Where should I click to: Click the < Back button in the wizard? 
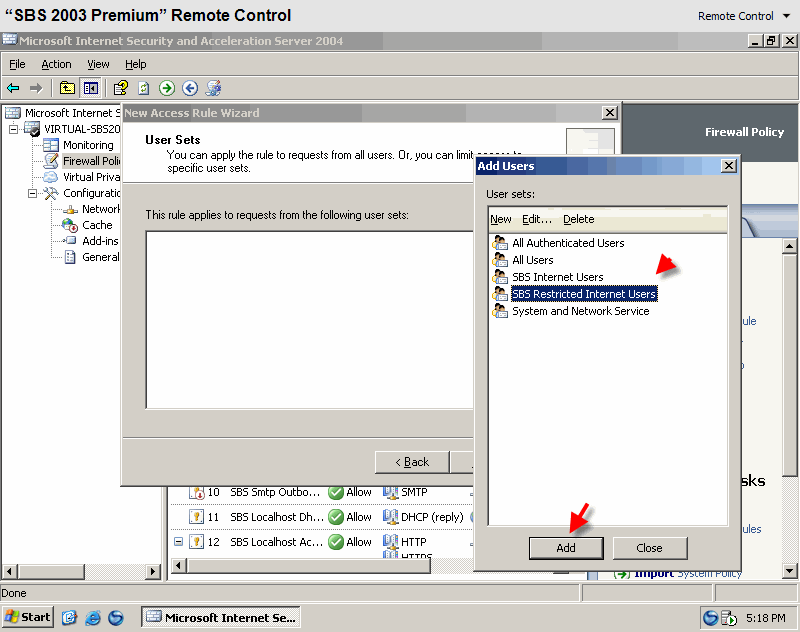point(412,462)
